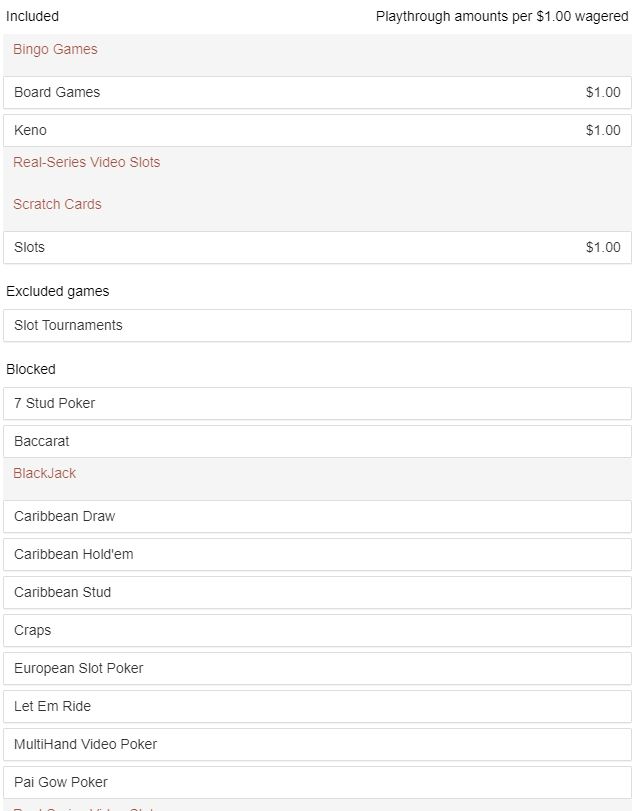
Task: Select the MultiHand Video Poker row
Action: click(317, 744)
